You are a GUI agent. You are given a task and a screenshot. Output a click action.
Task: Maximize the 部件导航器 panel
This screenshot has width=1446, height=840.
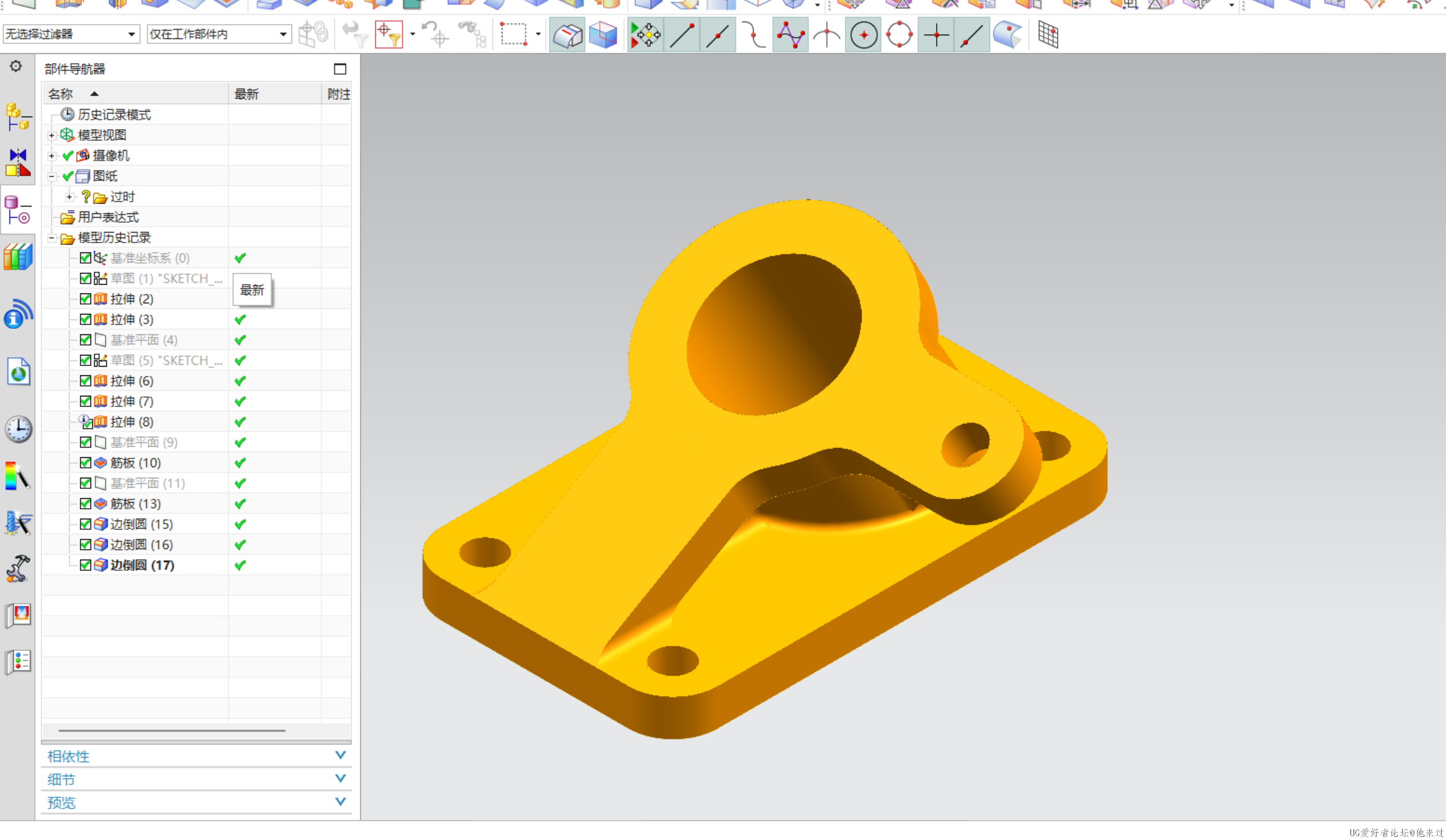click(340, 69)
